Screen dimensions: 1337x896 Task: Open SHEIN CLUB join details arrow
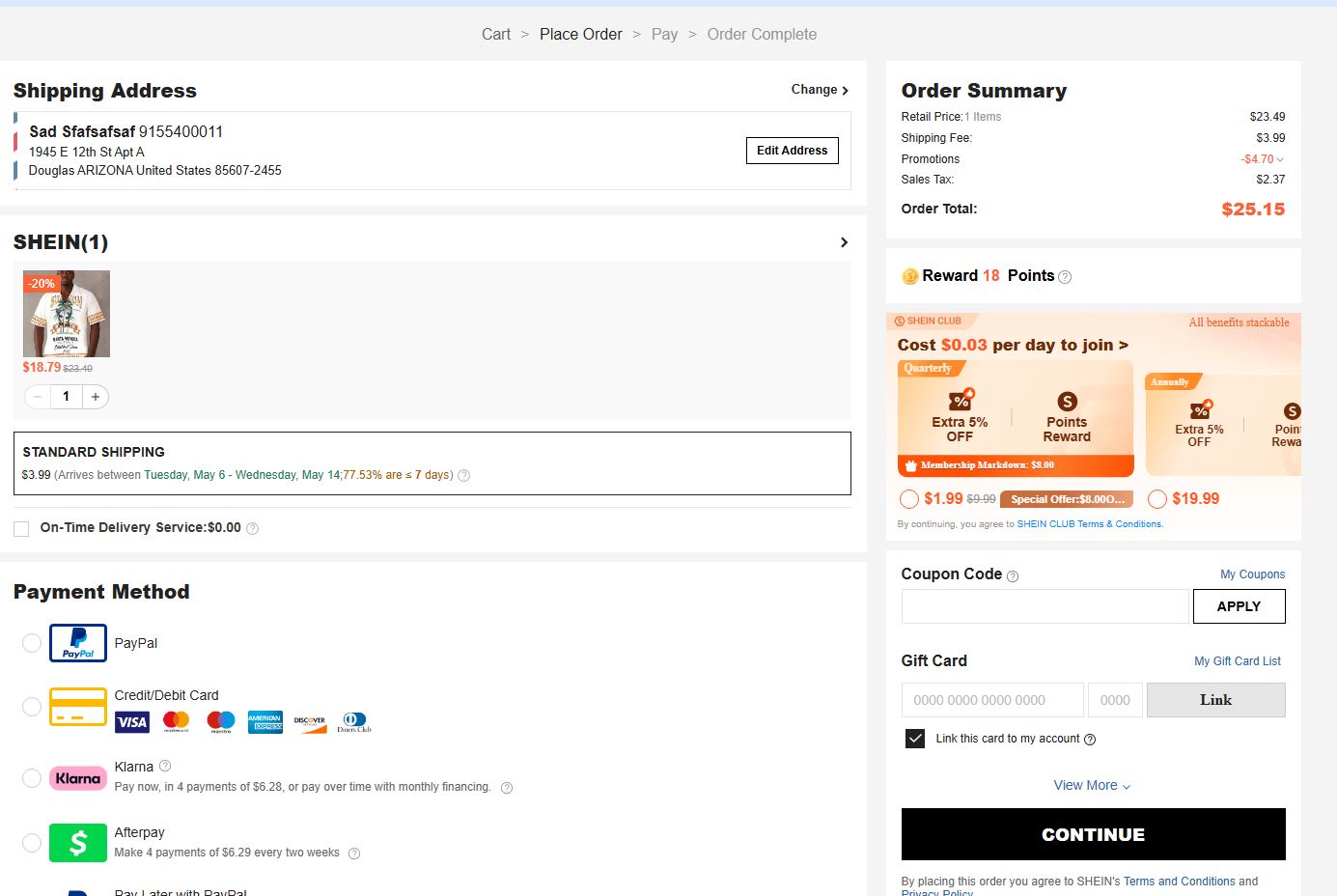click(x=1123, y=346)
